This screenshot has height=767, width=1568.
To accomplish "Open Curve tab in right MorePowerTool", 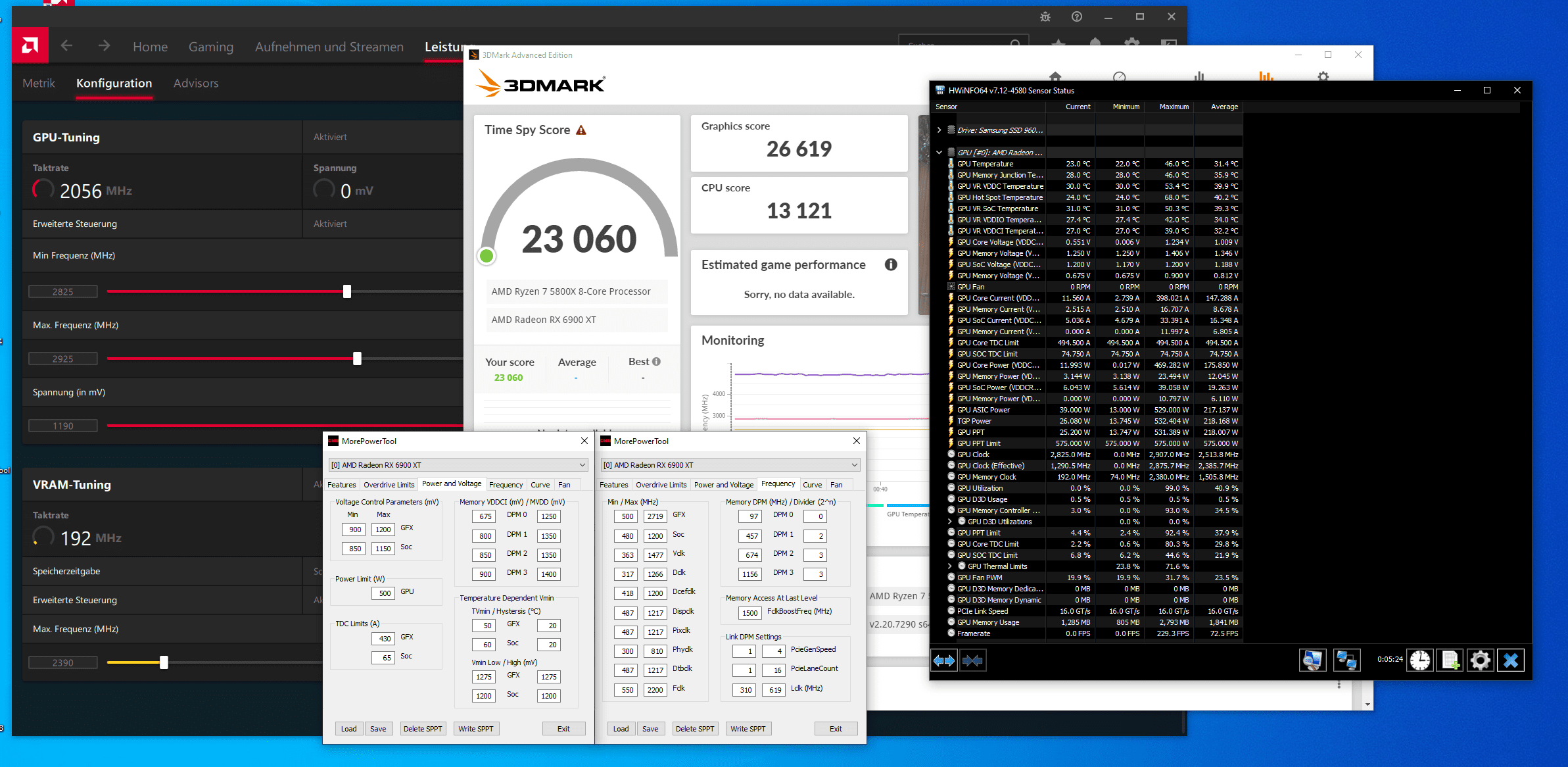I will 812,485.
